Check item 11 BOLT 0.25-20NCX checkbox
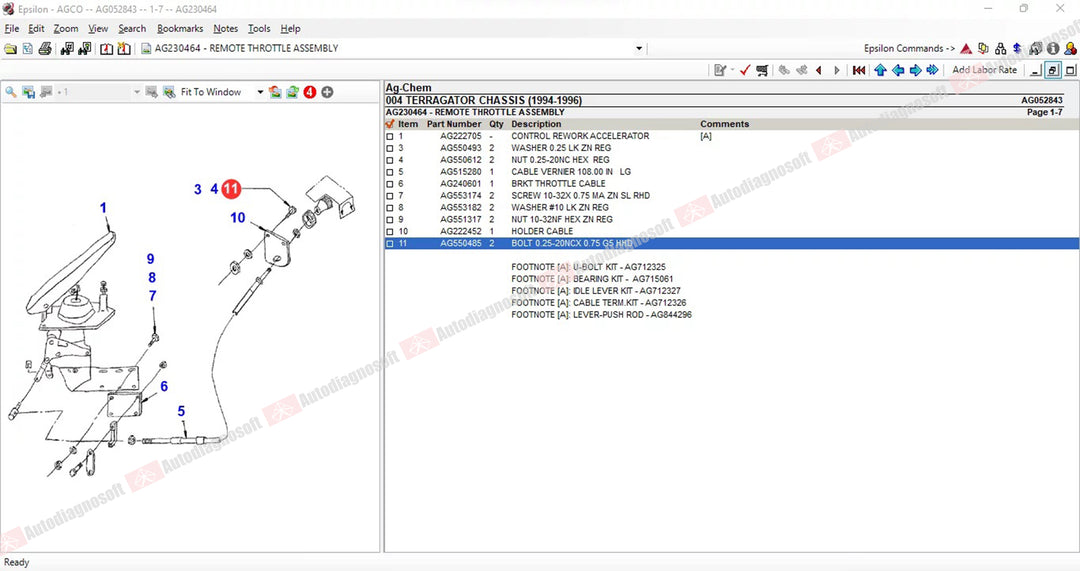The image size is (1080, 571). [x=390, y=244]
